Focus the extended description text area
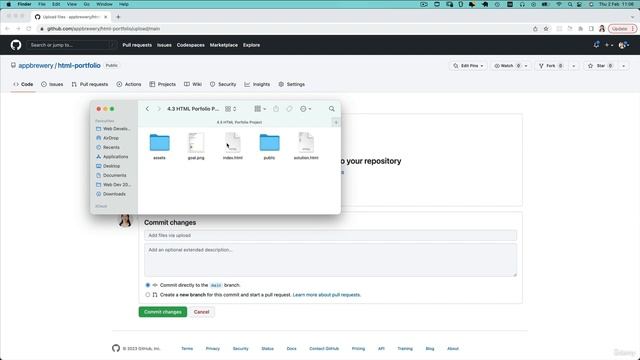The height and width of the screenshot is (360, 640). coord(330,260)
